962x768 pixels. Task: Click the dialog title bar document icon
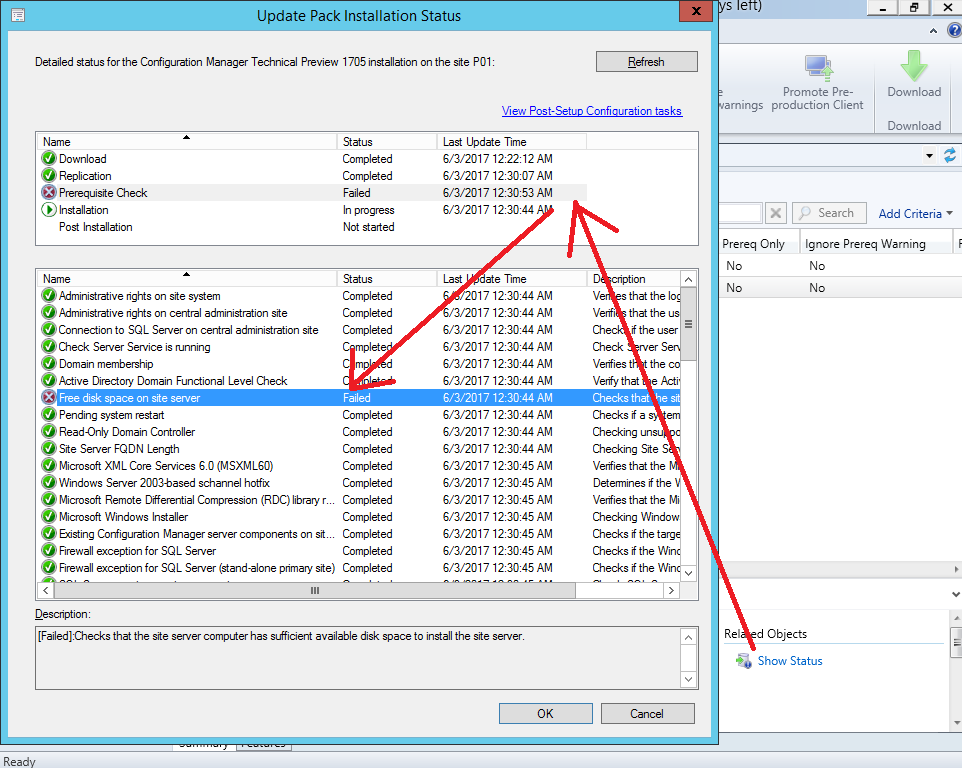point(18,15)
